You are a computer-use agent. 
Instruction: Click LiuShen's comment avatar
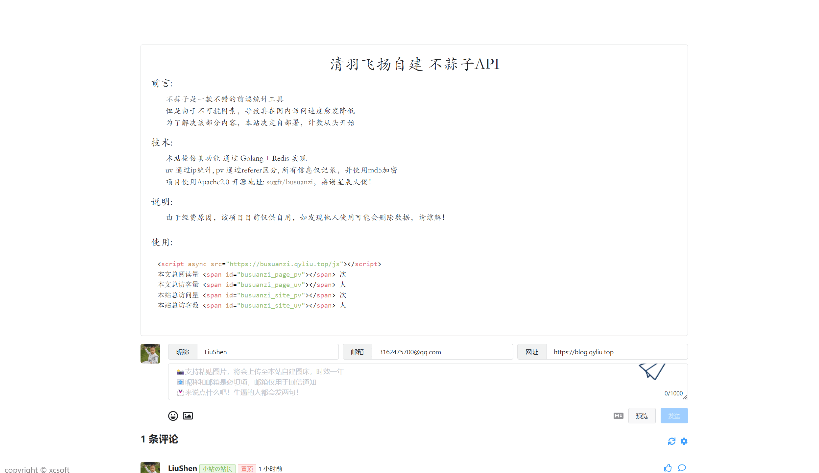tap(150, 467)
